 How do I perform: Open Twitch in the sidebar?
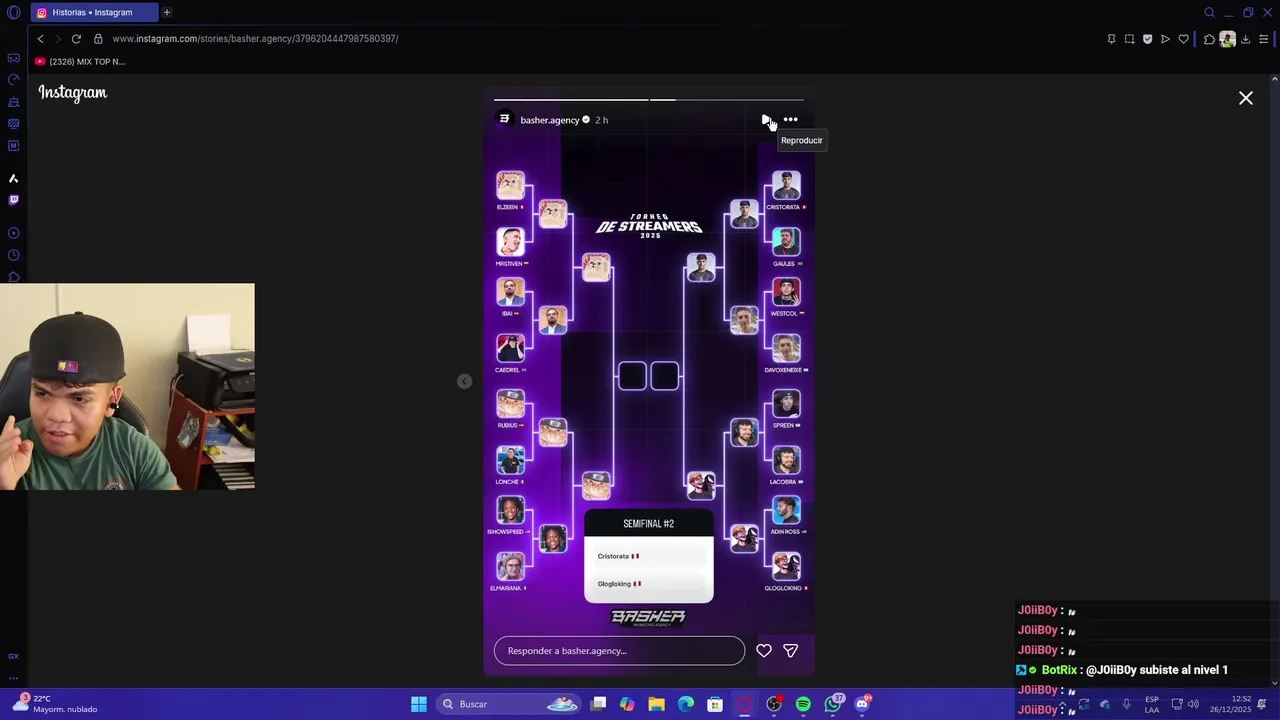[x=13, y=200]
